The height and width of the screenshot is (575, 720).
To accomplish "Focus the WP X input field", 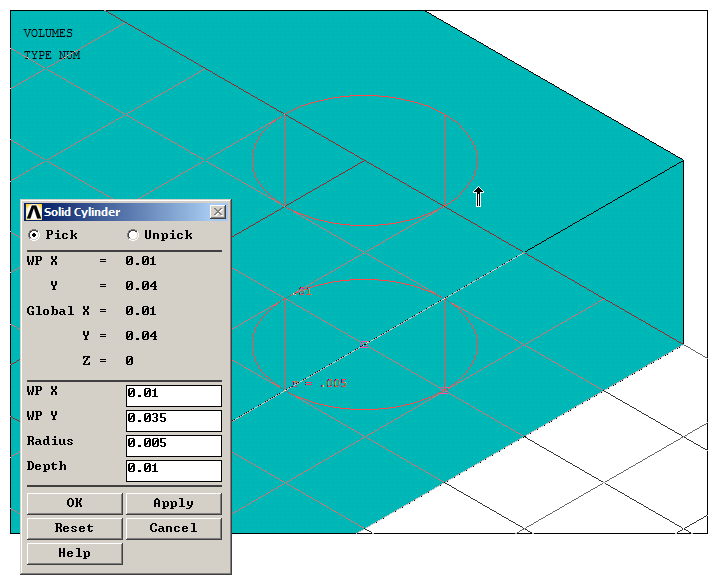I will click(173, 395).
